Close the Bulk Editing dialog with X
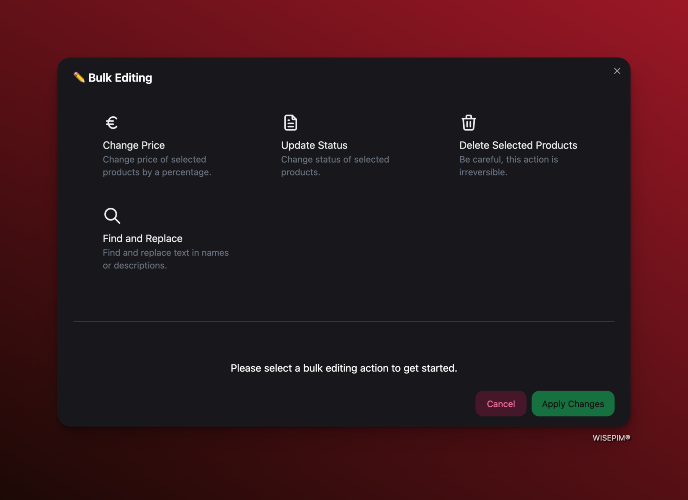688x500 pixels. tap(617, 71)
